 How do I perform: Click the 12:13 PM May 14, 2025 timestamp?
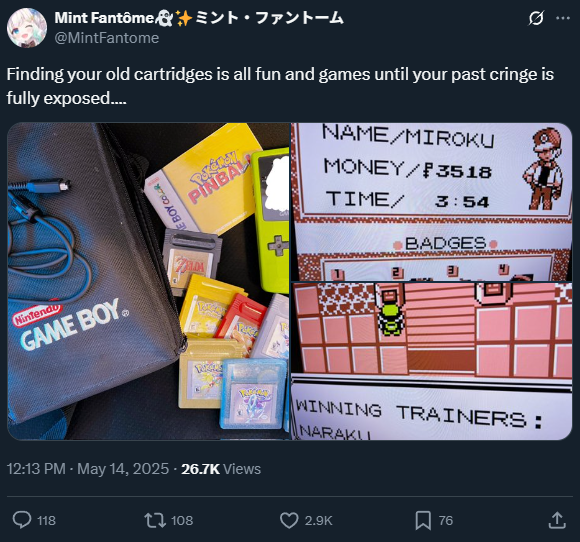[x=88, y=469]
